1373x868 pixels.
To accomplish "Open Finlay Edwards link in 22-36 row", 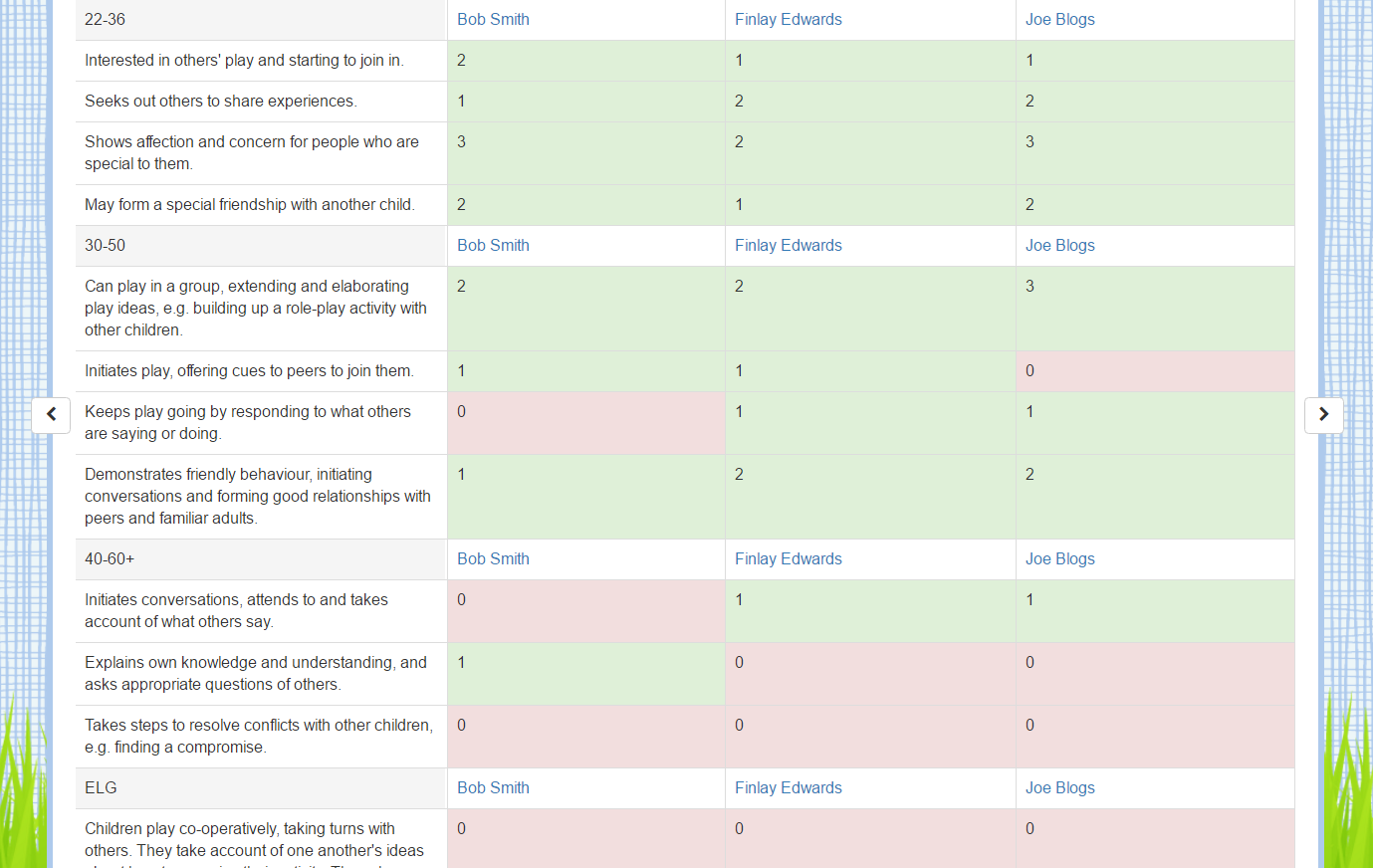I will 788,20.
